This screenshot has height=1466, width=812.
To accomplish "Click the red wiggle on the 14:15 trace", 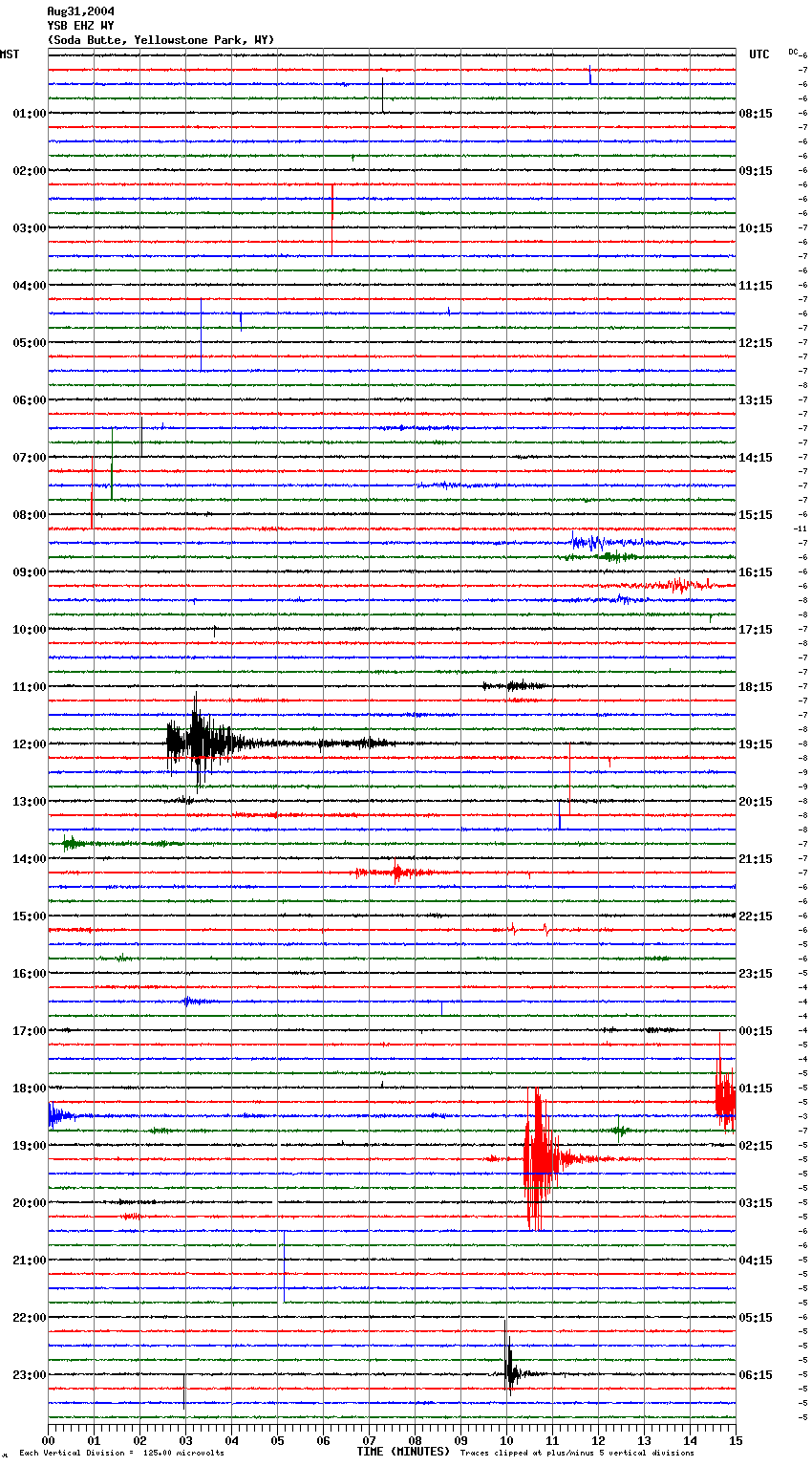I will click(x=398, y=872).
